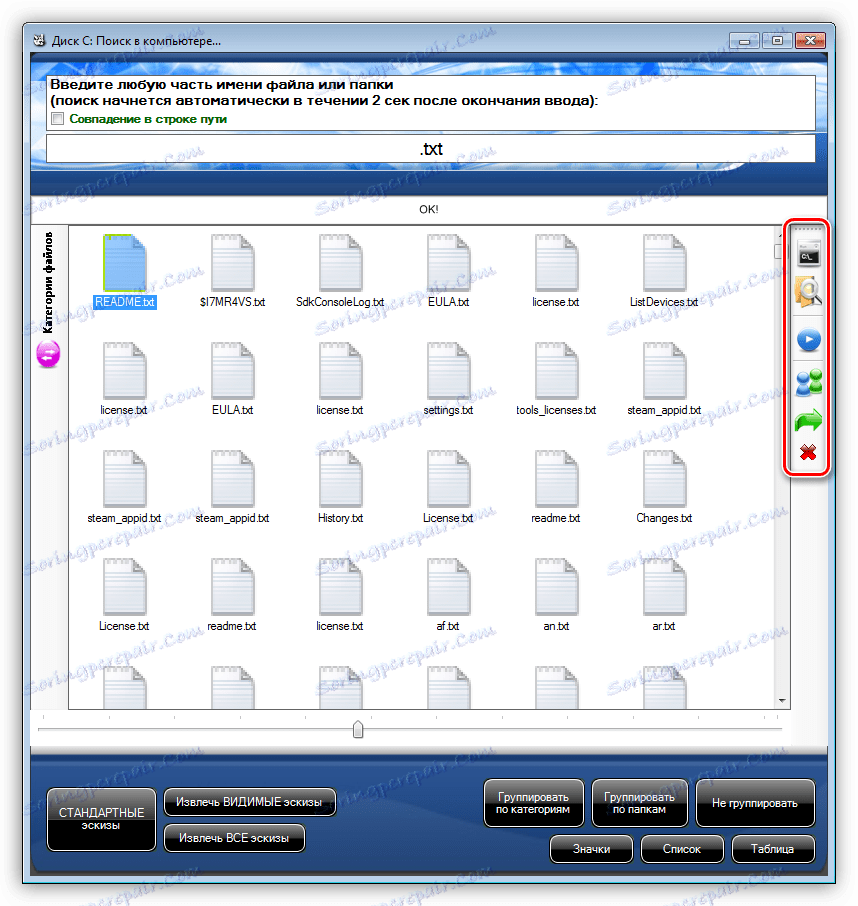
Task: Expand the 'Категории файлов' side panel
Action: pos(49,283)
